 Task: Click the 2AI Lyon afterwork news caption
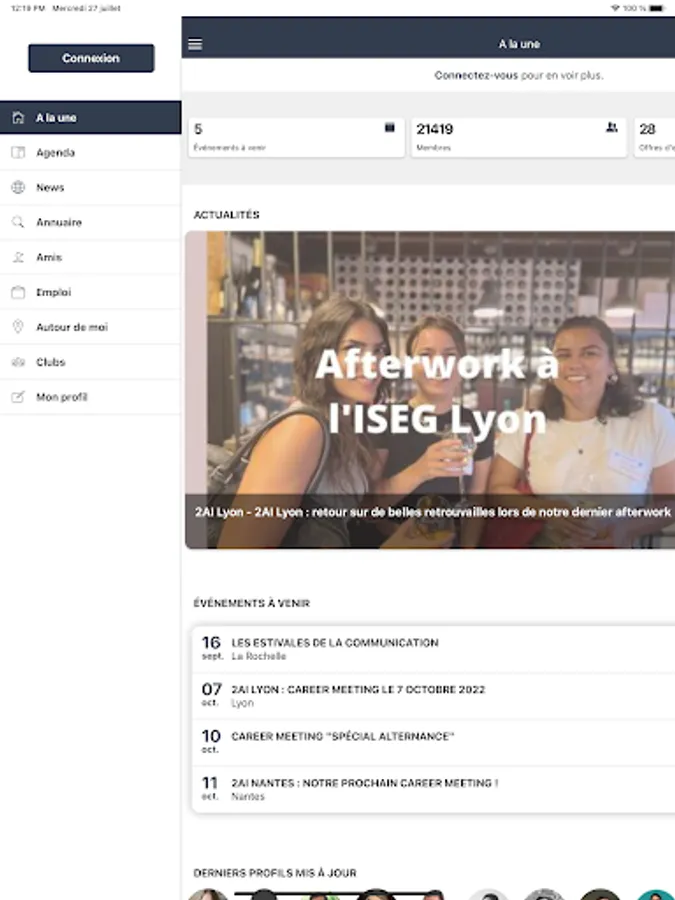[x=432, y=511]
